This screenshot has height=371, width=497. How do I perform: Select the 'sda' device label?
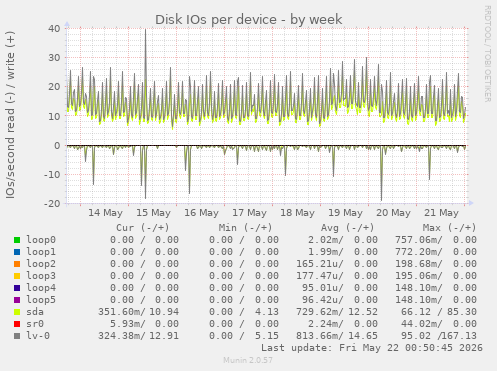35,312
